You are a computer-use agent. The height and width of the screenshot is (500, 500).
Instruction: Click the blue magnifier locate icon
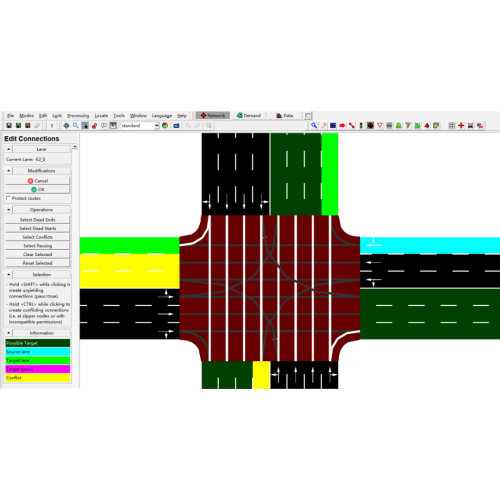point(76,125)
